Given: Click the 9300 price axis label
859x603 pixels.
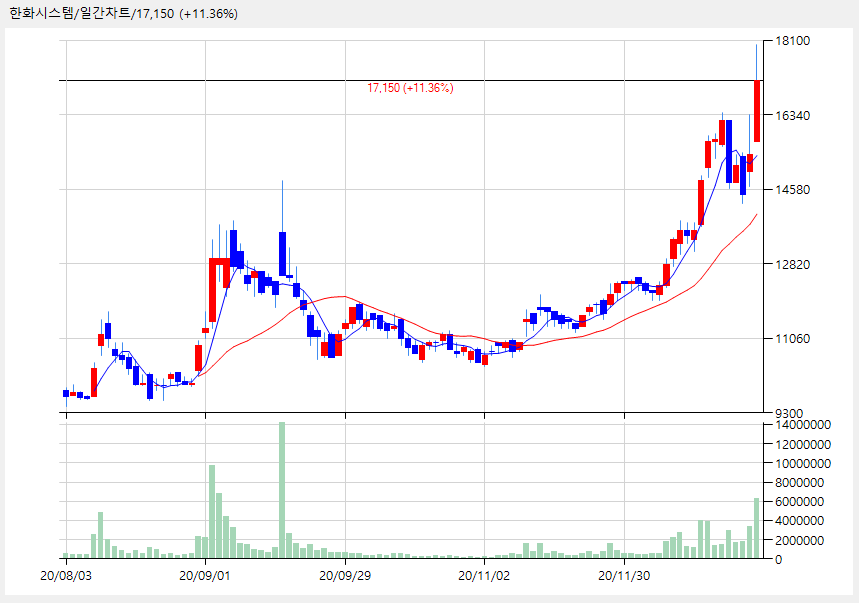Looking at the screenshot, I should pyautogui.click(x=789, y=414).
